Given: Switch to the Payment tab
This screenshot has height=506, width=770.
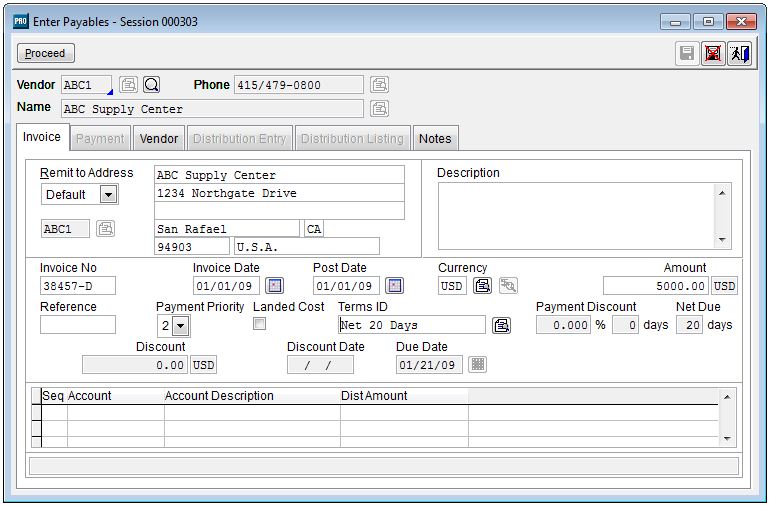Looking at the screenshot, I should (100, 139).
